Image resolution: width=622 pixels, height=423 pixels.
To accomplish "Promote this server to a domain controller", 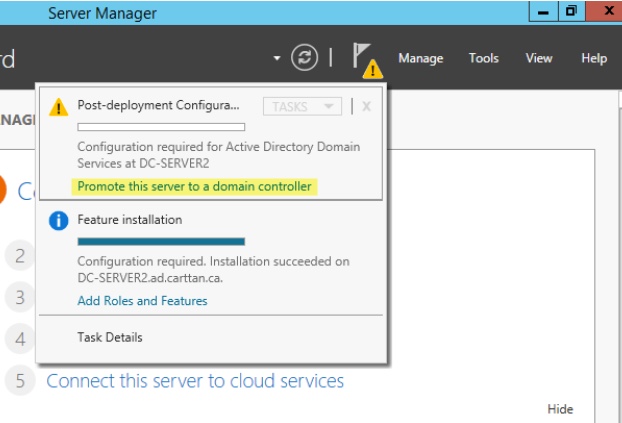I will [194, 187].
